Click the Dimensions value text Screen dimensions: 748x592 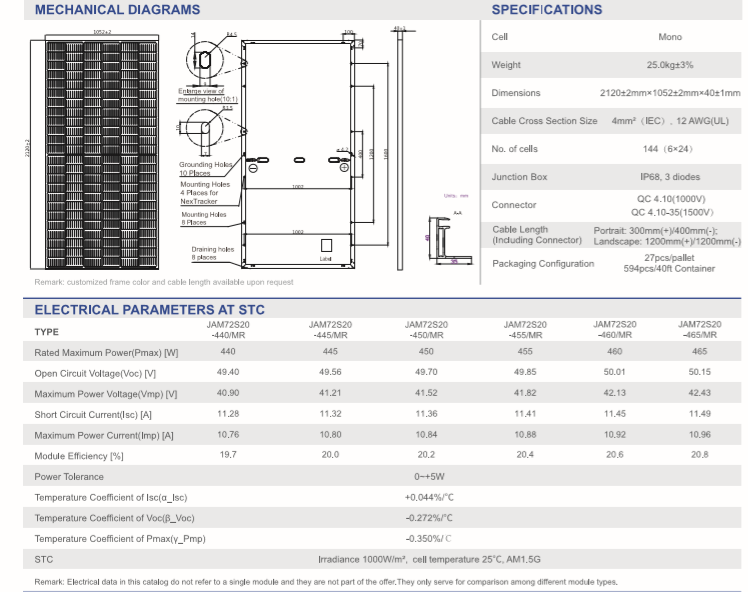[670, 93]
